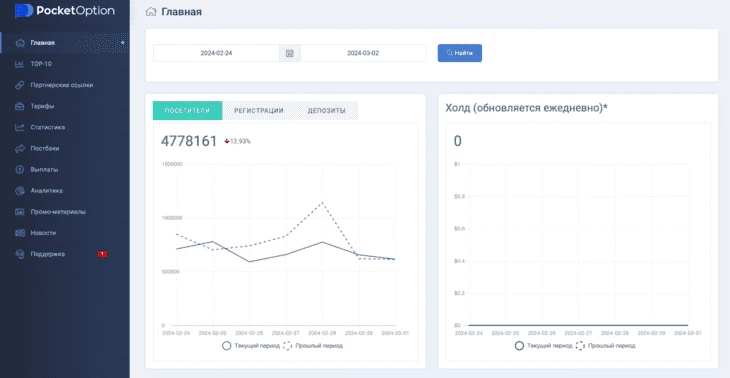Click the Найти search button
Image resolution: width=730 pixels, height=378 pixels.
(460, 53)
